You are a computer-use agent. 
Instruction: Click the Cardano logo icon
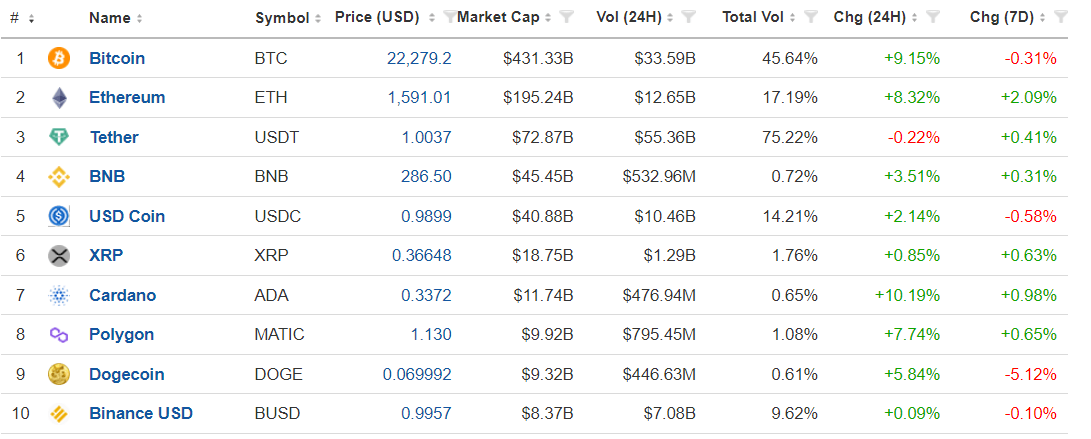(x=59, y=295)
